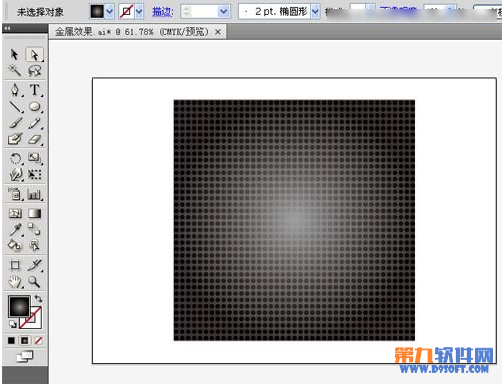Select the Direct Selection tool
Viewport: 504px width, 385px height.
[x=35, y=55]
